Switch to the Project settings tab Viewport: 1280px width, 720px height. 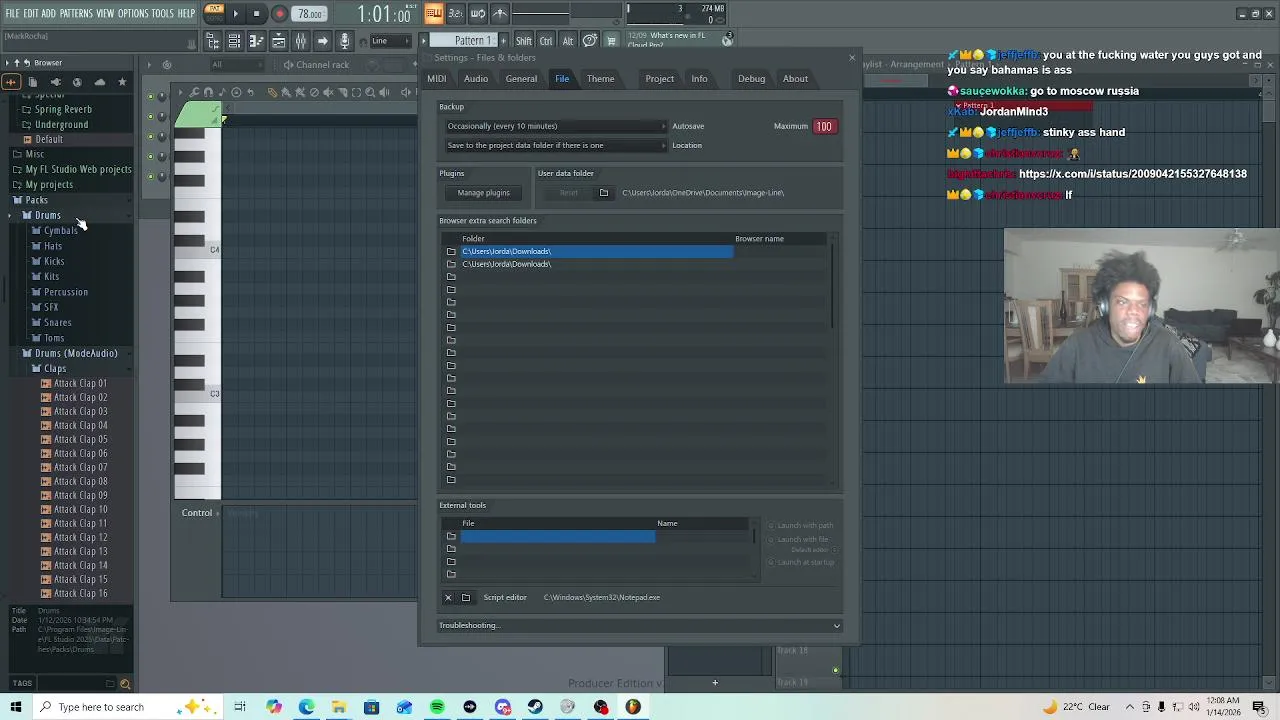click(x=660, y=79)
